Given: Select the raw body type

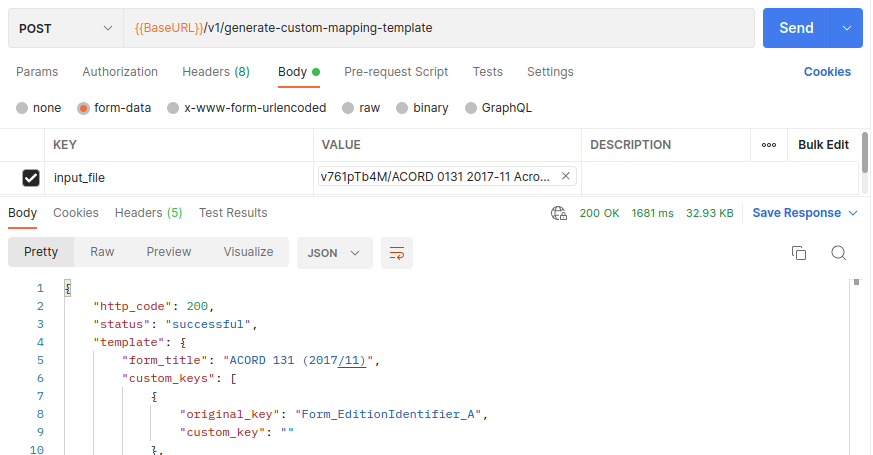Looking at the screenshot, I should tap(348, 108).
